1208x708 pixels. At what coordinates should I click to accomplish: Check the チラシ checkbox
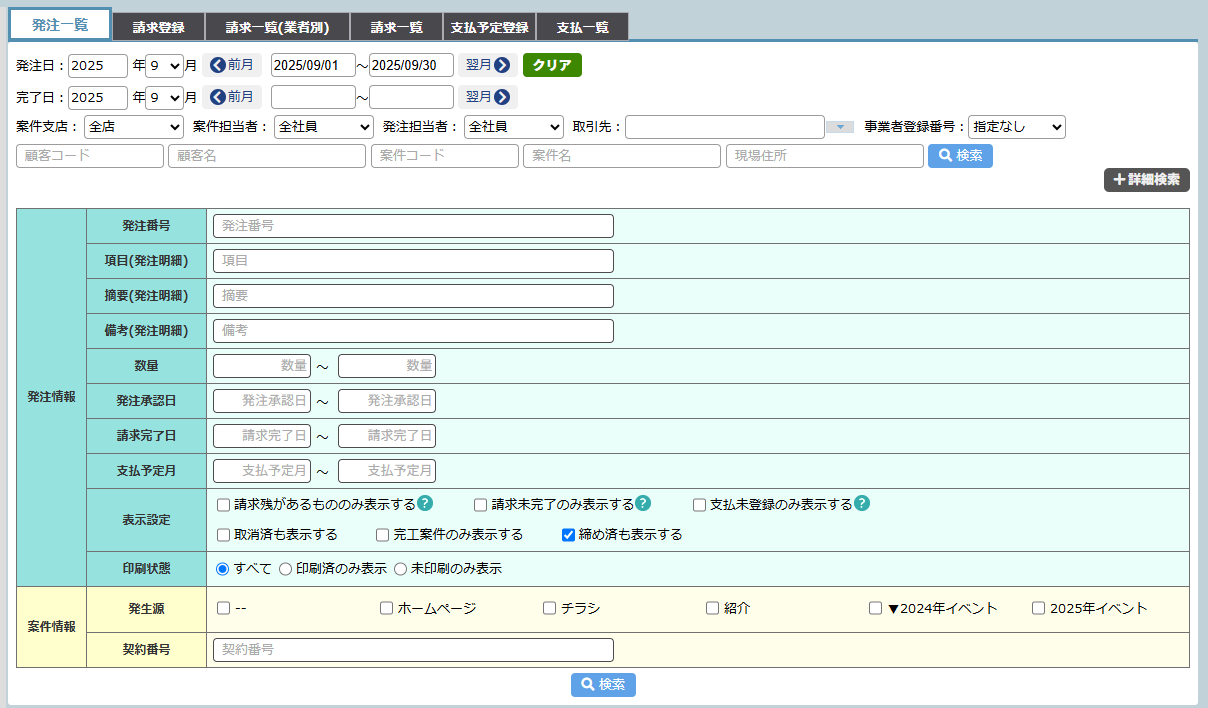coord(550,608)
